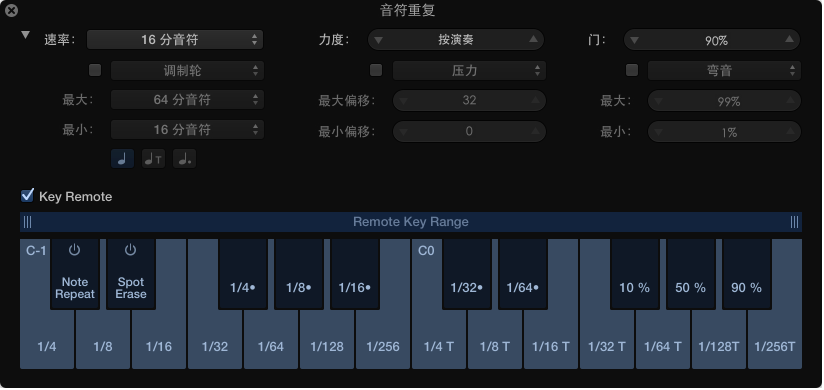Increase 力度 using the right arrow

533,39
